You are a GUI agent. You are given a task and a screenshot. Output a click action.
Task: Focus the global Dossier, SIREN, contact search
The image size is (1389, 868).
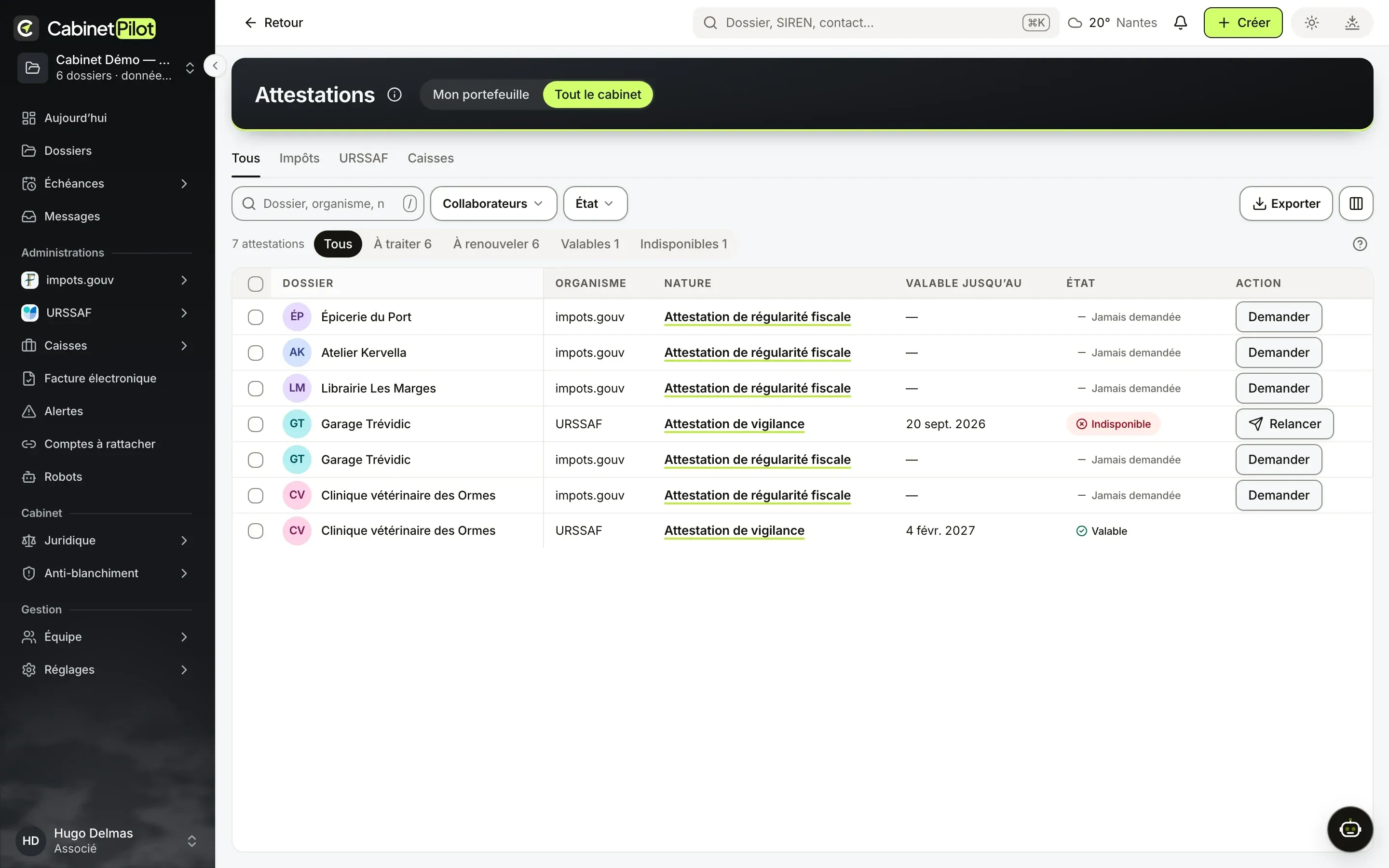tap(875, 22)
